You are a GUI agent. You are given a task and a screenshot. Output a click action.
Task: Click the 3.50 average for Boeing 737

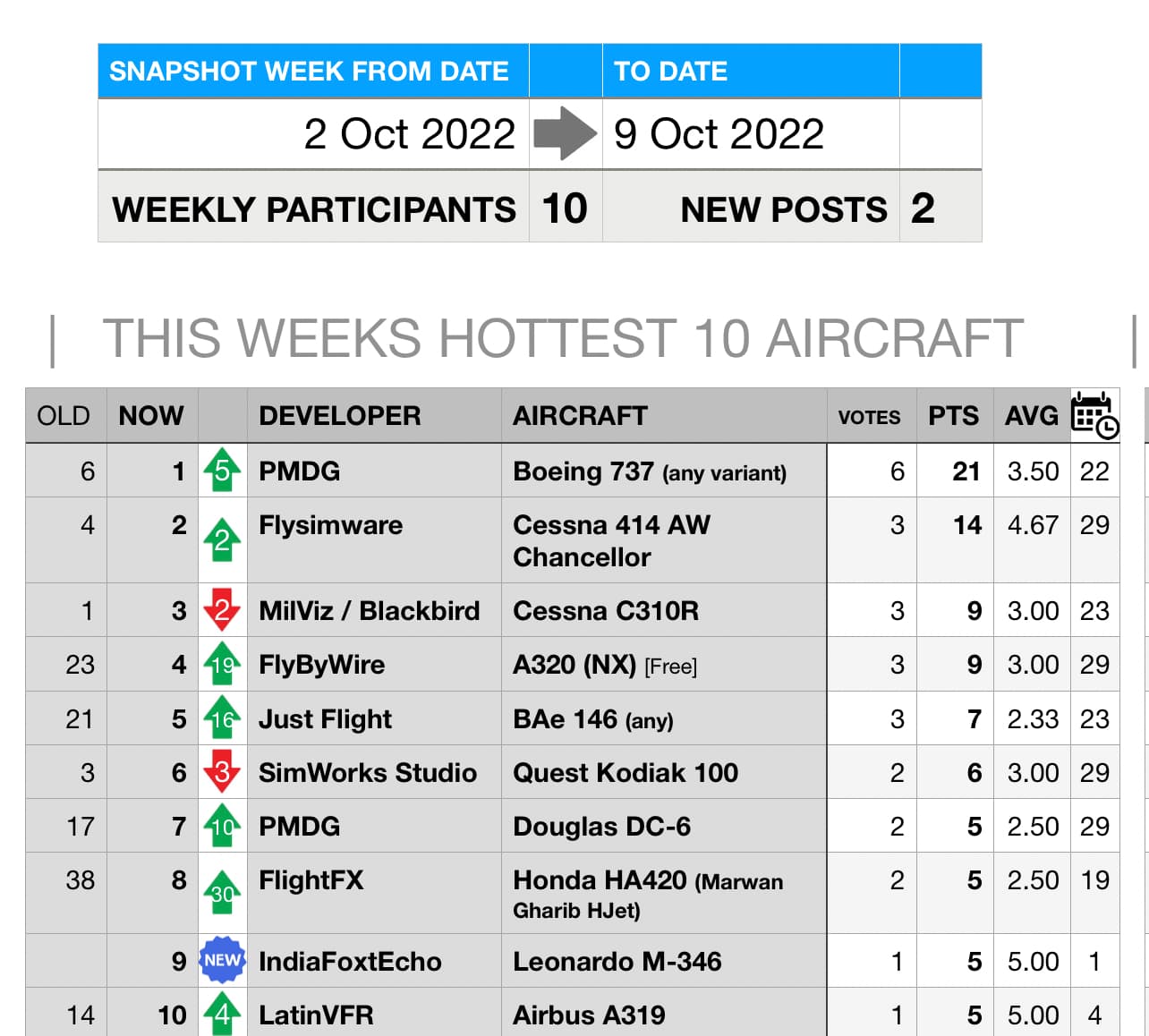point(1033,471)
